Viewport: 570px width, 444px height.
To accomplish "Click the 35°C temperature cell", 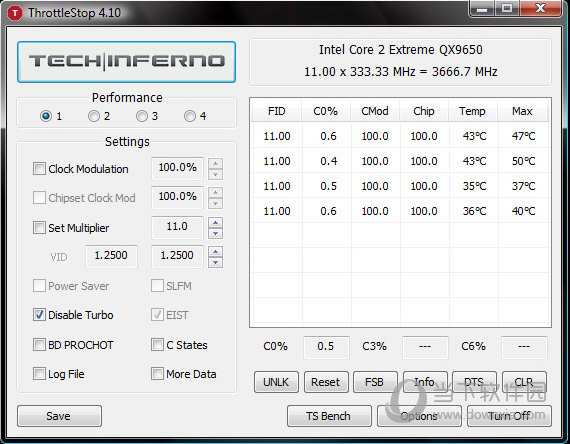I will tap(474, 186).
